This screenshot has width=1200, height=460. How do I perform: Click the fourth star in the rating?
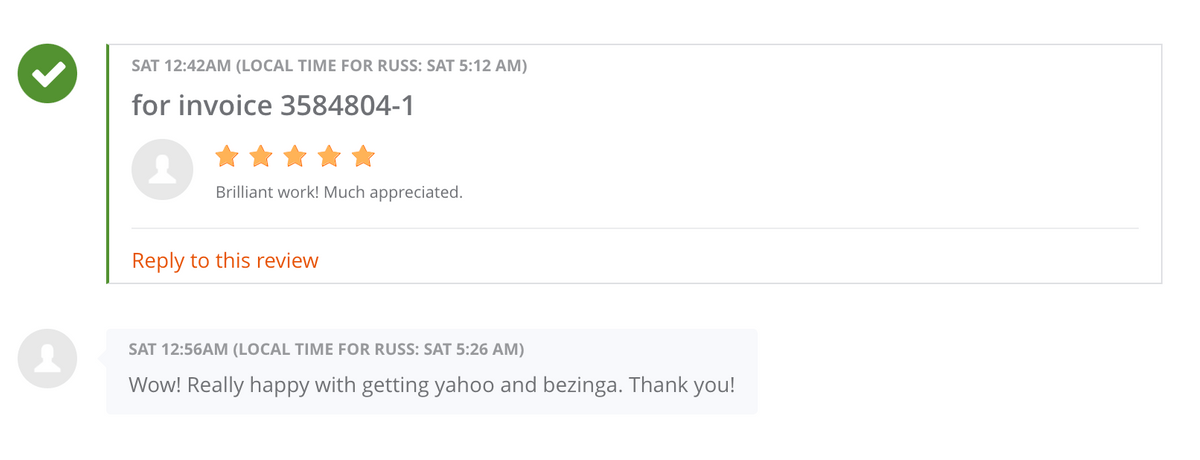(329, 156)
